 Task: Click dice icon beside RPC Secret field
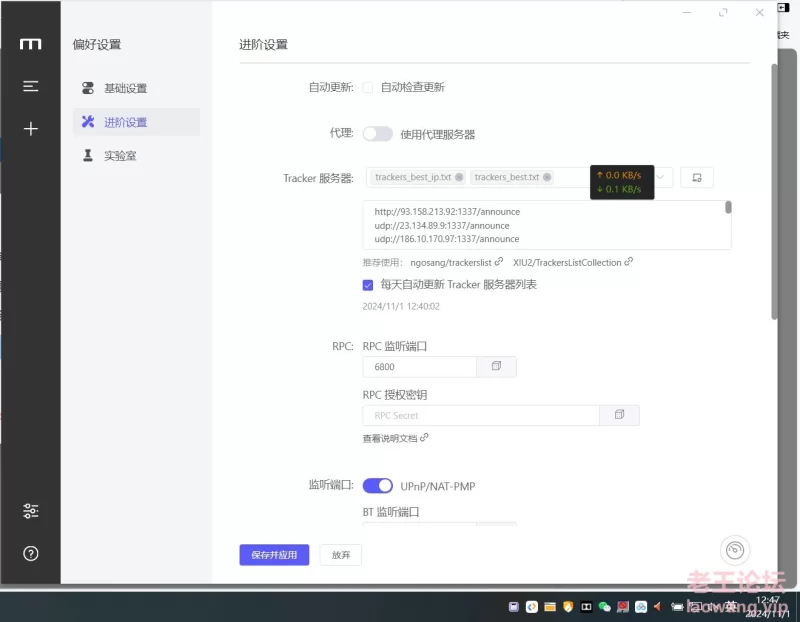point(619,415)
